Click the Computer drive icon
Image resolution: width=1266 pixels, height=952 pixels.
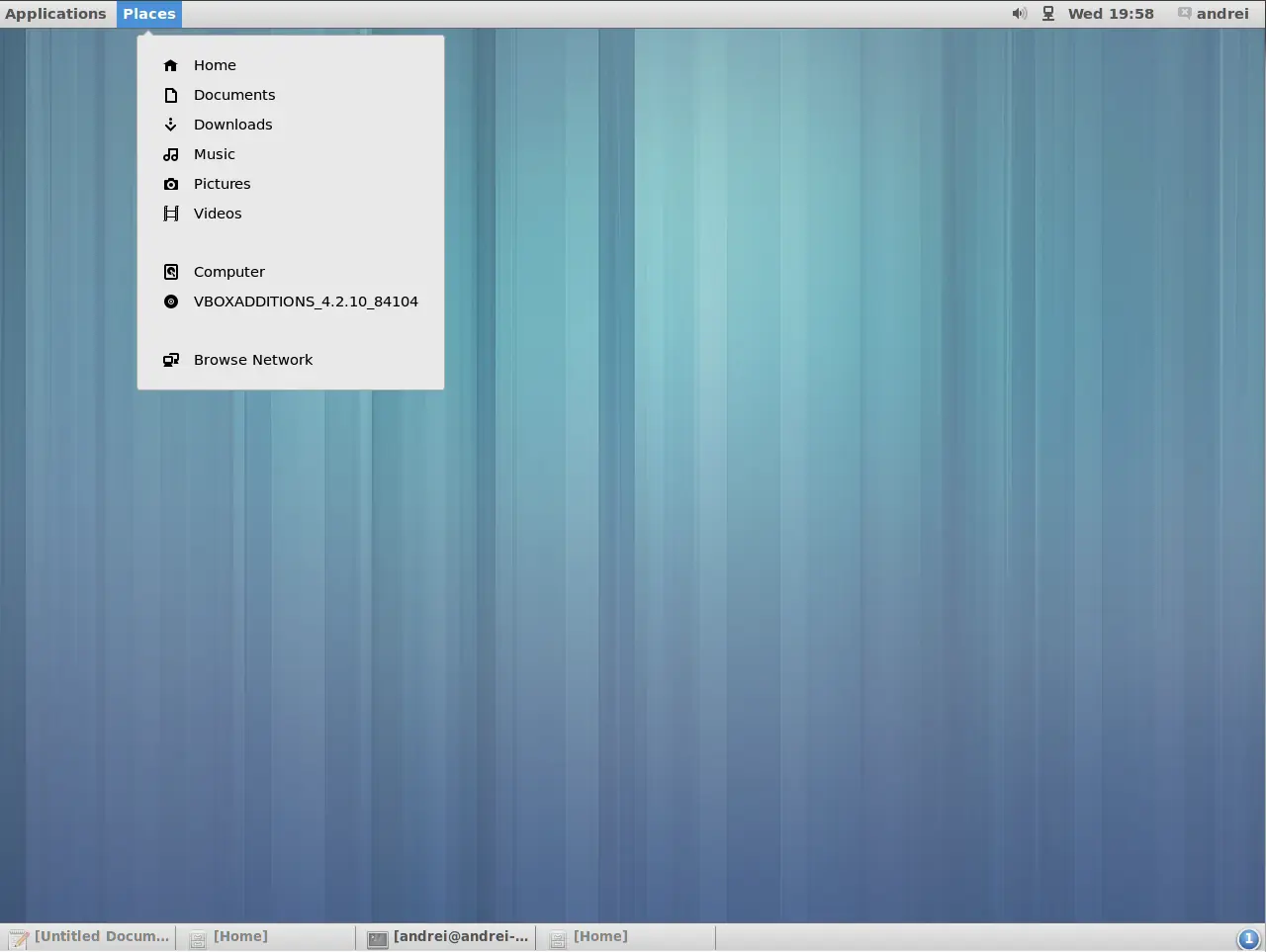click(171, 272)
